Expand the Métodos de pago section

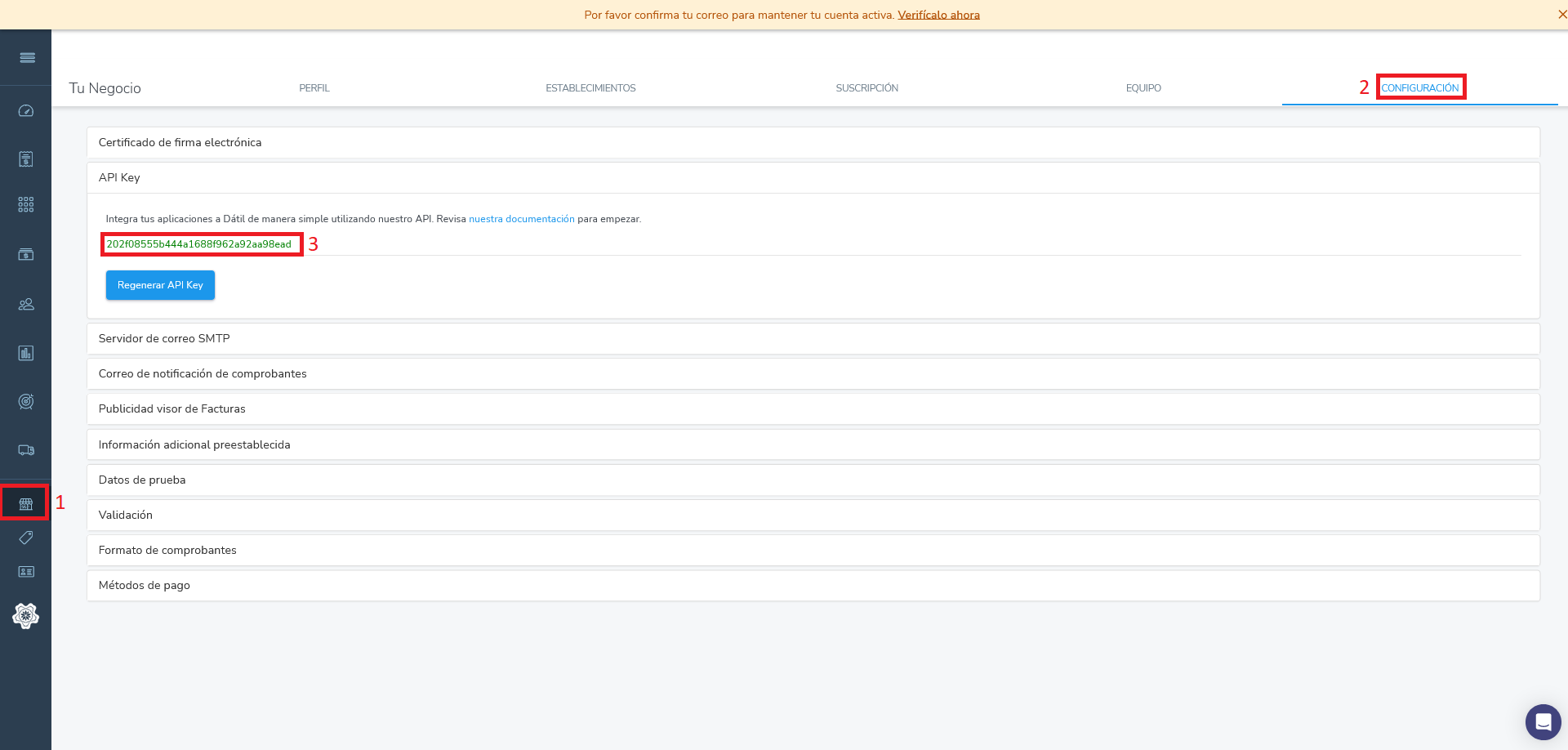click(145, 585)
